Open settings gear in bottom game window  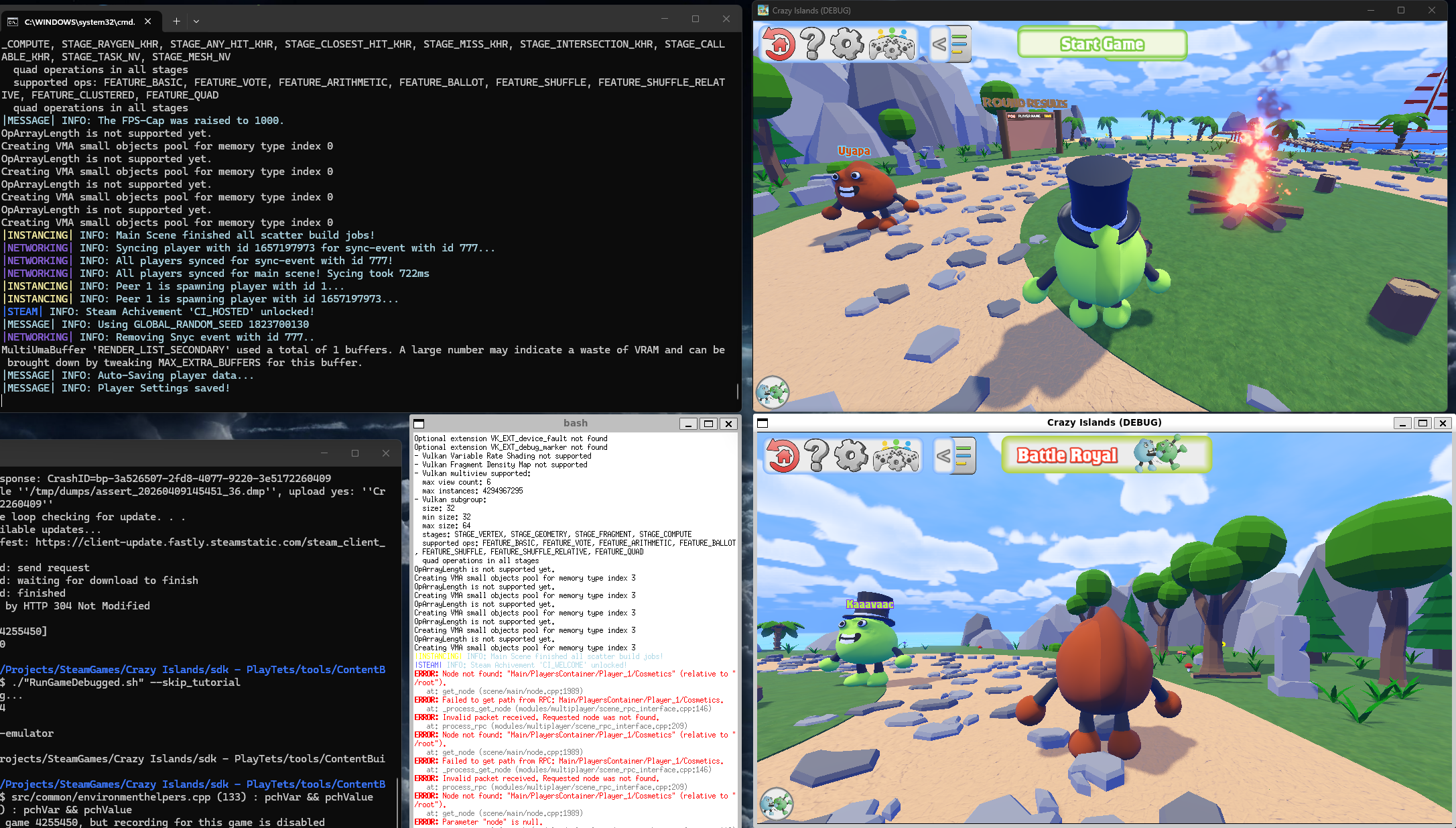click(852, 456)
